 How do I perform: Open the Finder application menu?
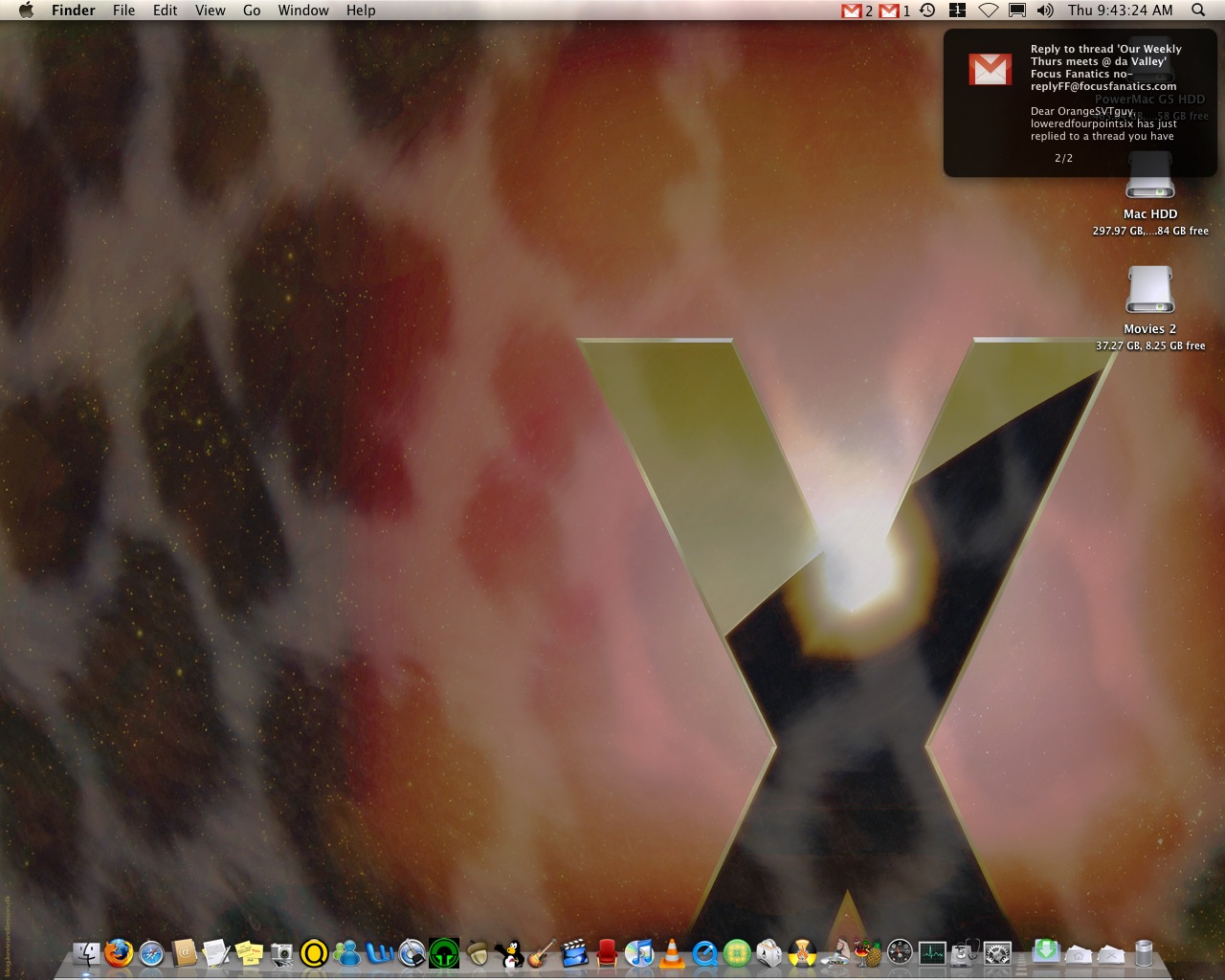(74, 11)
